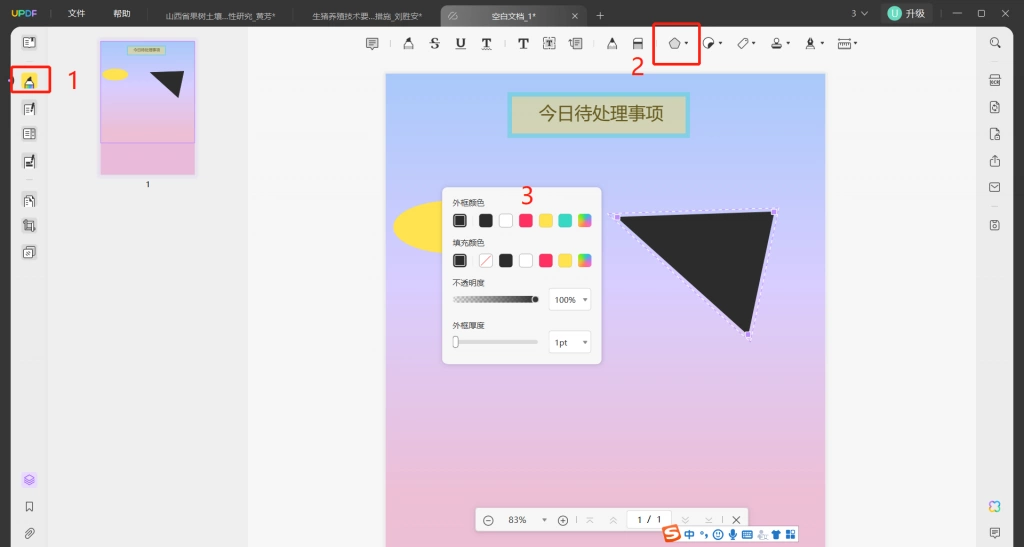Click the zoom out minus button
The height and width of the screenshot is (547, 1024).
click(488, 520)
